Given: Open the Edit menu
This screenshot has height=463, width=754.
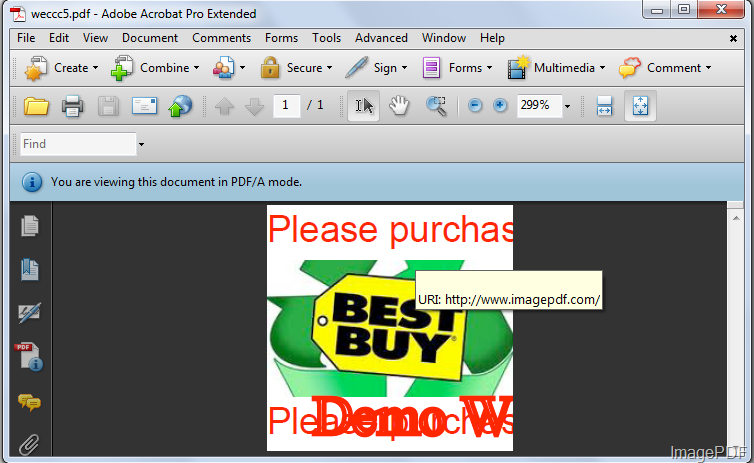Looking at the screenshot, I should (x=59, y=38).
